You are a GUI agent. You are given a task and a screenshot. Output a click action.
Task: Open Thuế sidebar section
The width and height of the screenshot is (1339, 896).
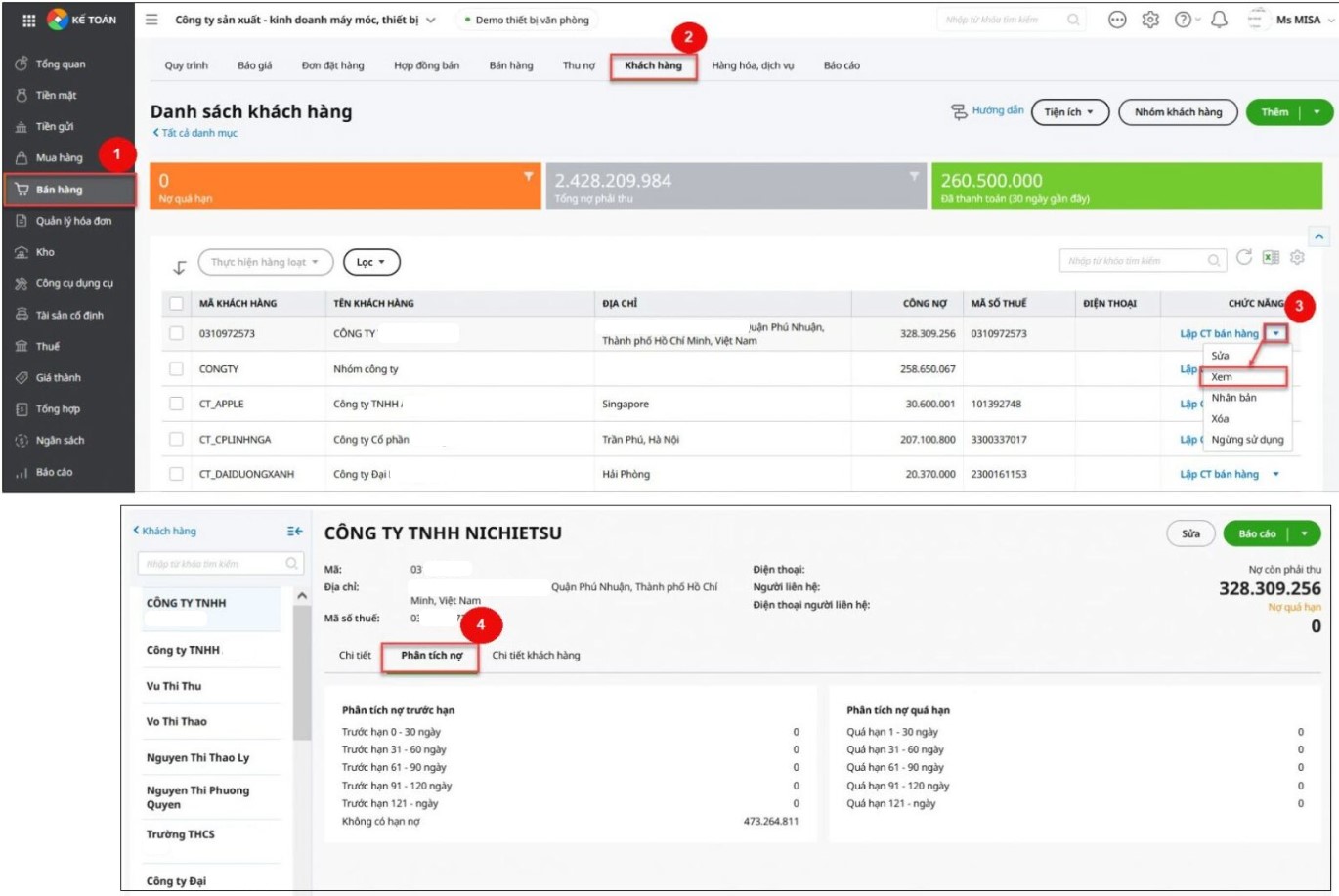click(48, 346)
